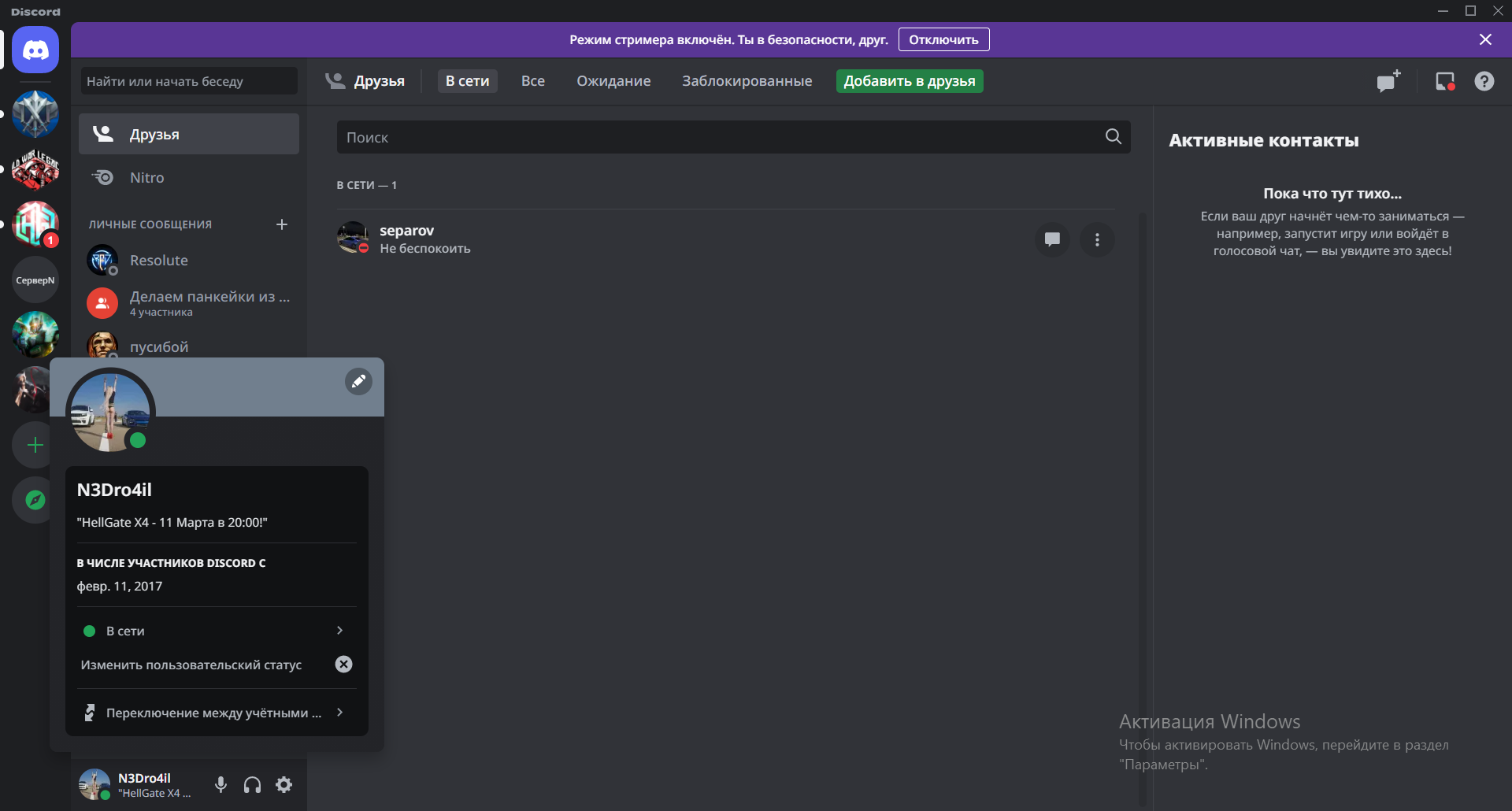The height and width of the screenshot is (811, 1512).
Task: Clear custom status with X icon
Action: pyautogui.click(x=344, y=664)
